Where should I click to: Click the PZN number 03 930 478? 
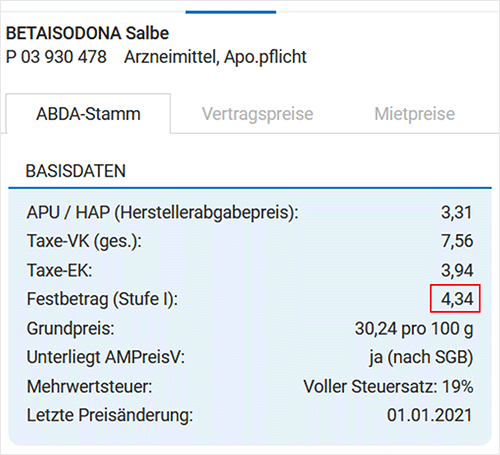point(64,57)
